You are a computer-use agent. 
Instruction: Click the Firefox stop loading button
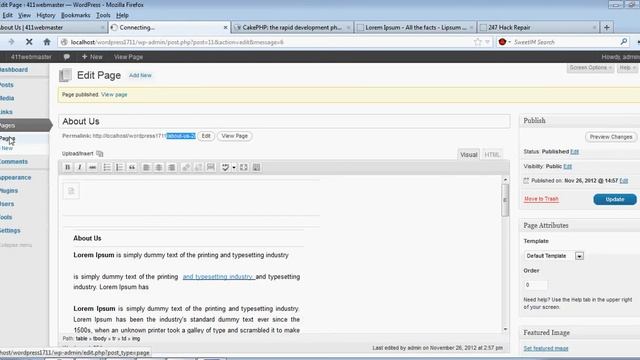tap(29, 42)
